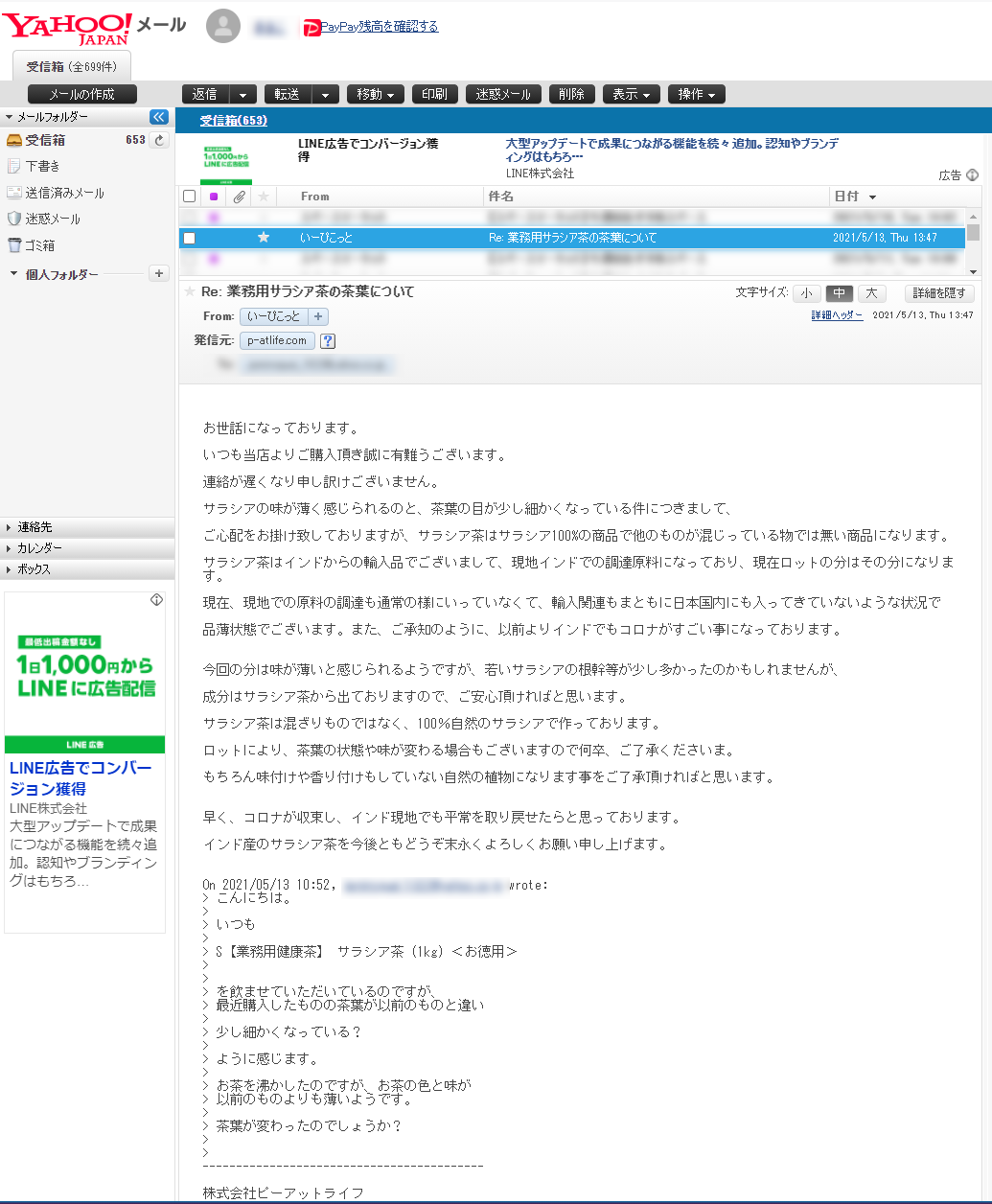The height and width of the screenshot is (1204, 992).
Task: Click the message list scrollbar down arrow
Action: (973, 271)
